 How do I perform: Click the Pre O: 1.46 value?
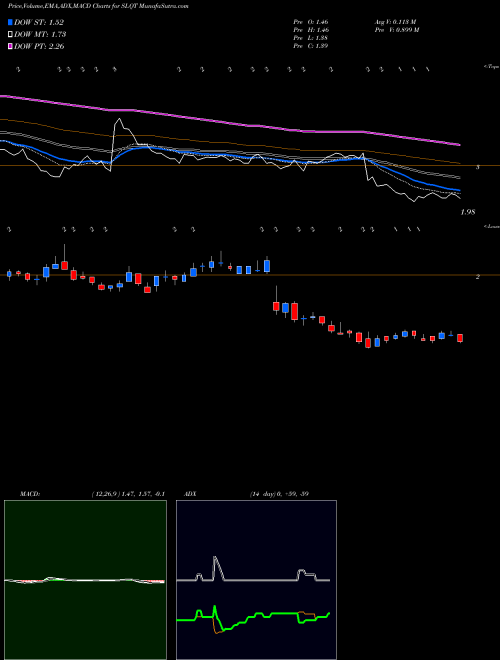pyautogui.click(x=311, y=22)
